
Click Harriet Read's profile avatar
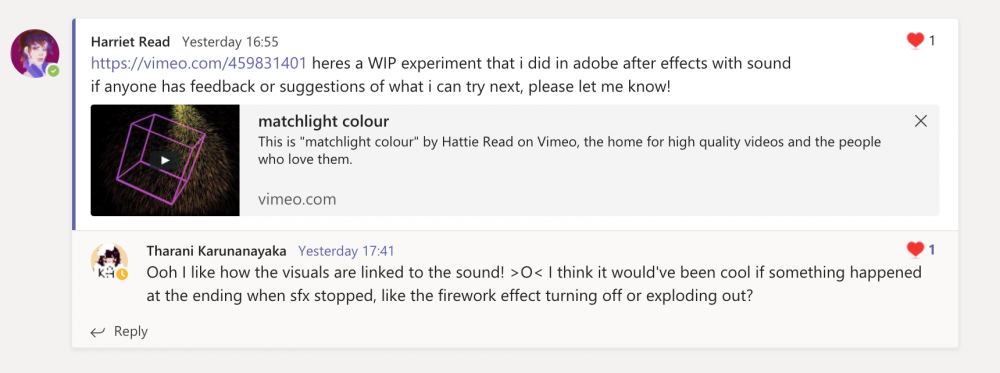35,54
